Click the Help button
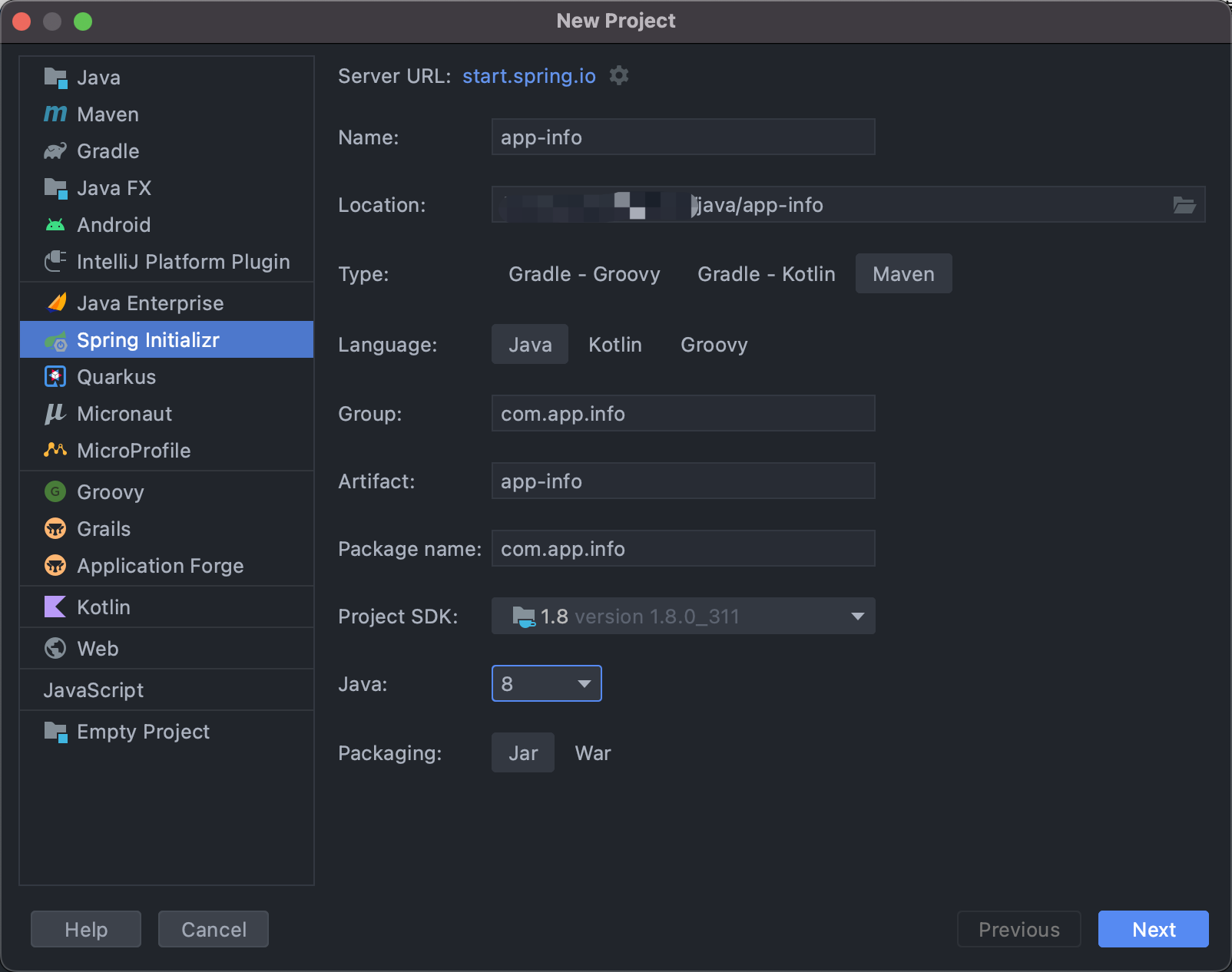This screenshot has width=1232, height=972. 86,930
